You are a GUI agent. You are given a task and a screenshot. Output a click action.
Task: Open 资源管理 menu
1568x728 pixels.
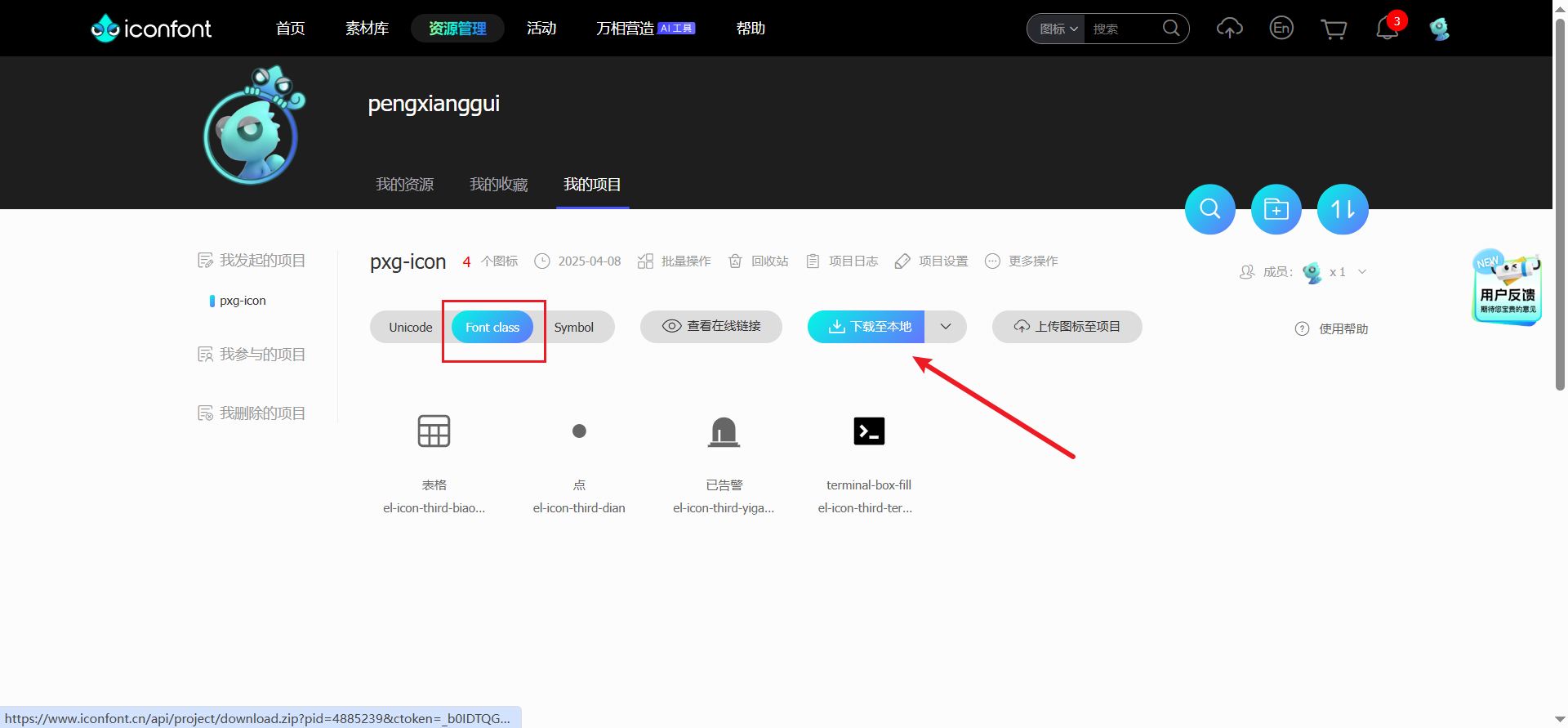(x=457, y=29)
